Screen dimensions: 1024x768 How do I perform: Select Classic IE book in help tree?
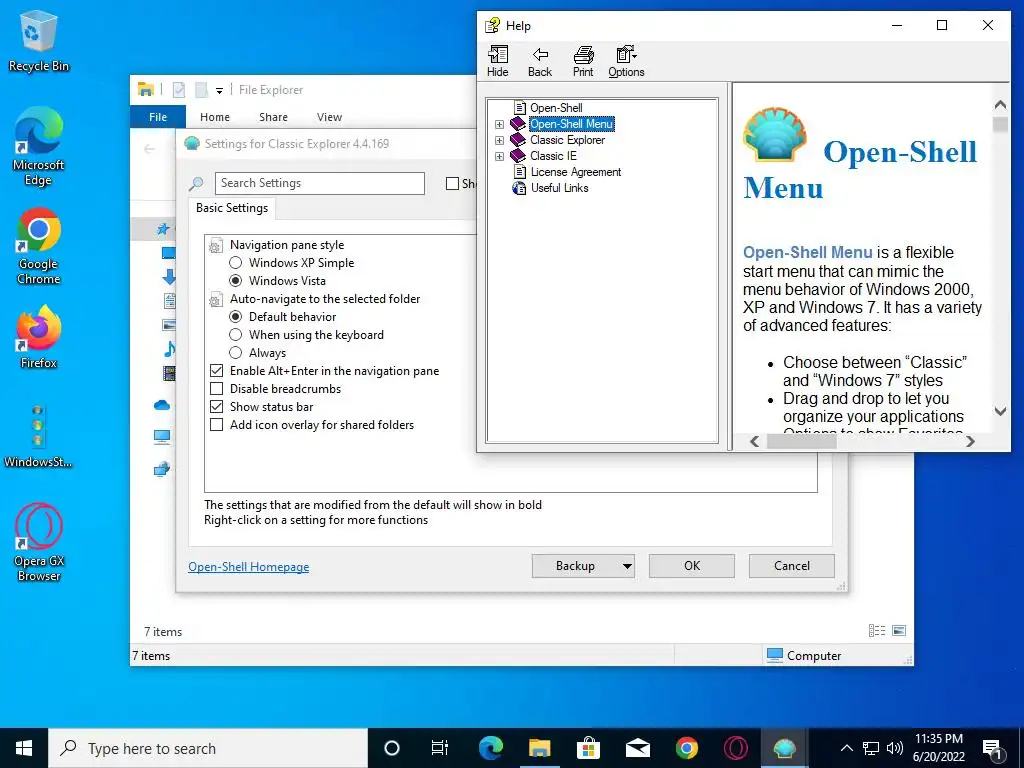click(553, 155)
